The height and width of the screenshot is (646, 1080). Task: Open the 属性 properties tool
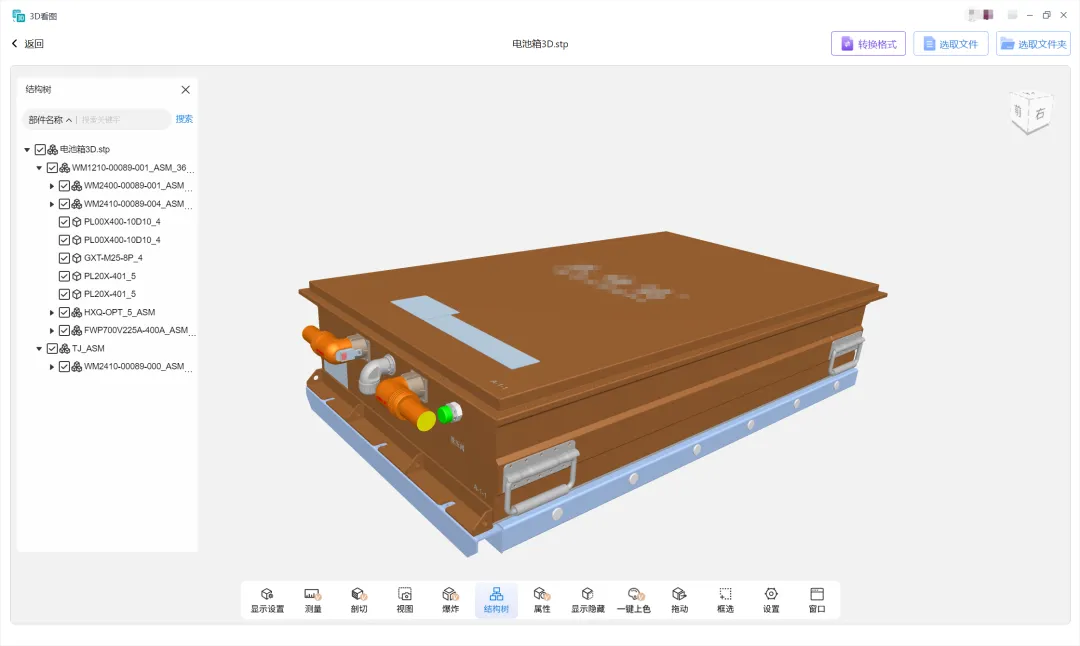click(x=542, y=600)
